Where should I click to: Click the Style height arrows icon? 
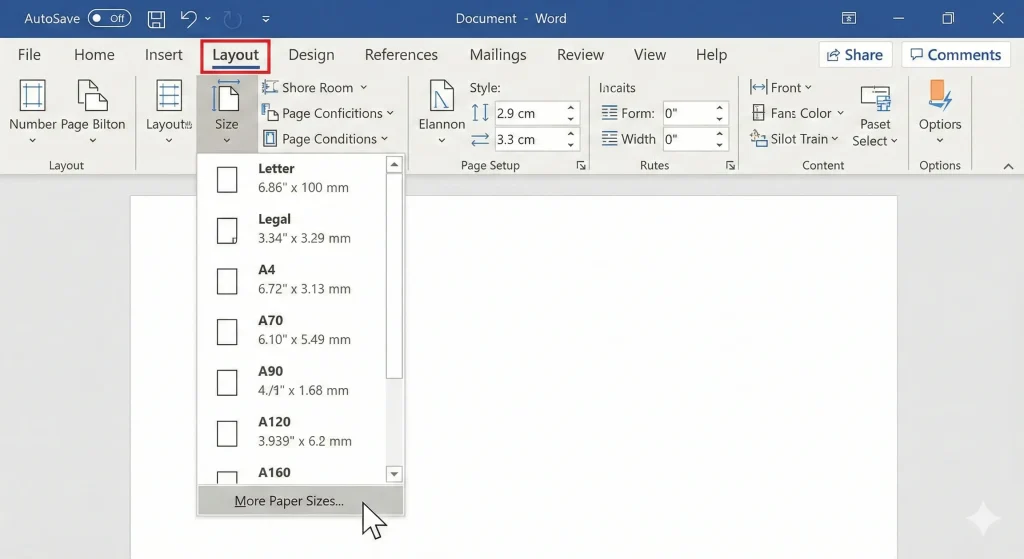pos(480,113)
